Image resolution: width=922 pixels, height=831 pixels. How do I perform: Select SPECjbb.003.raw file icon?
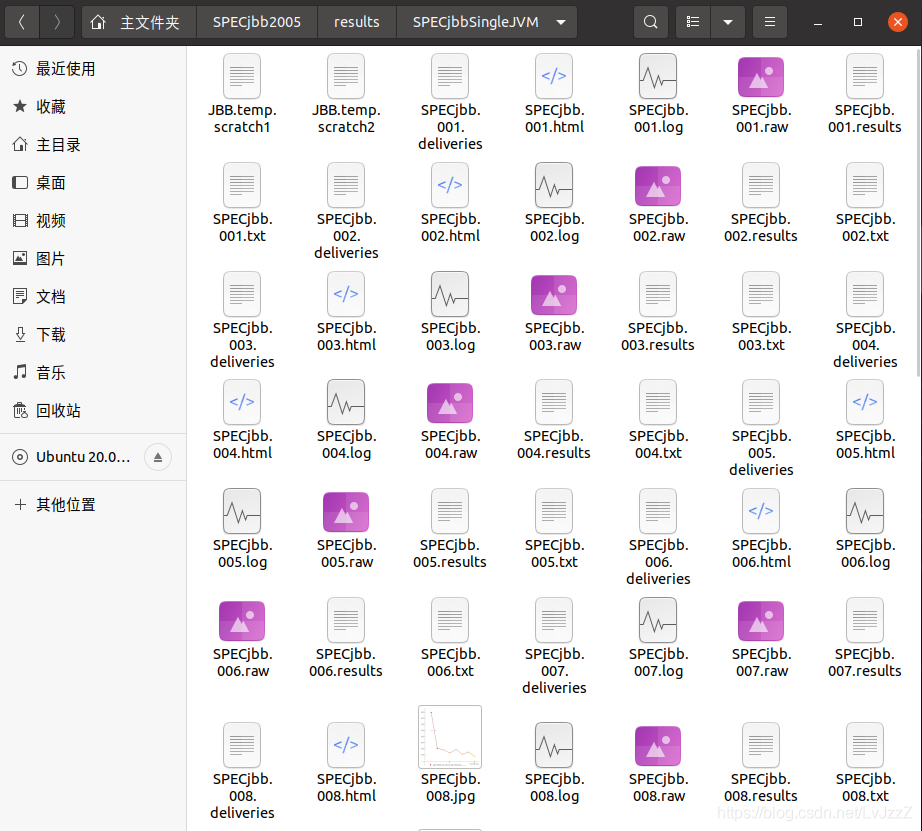(x=554, y=295)
